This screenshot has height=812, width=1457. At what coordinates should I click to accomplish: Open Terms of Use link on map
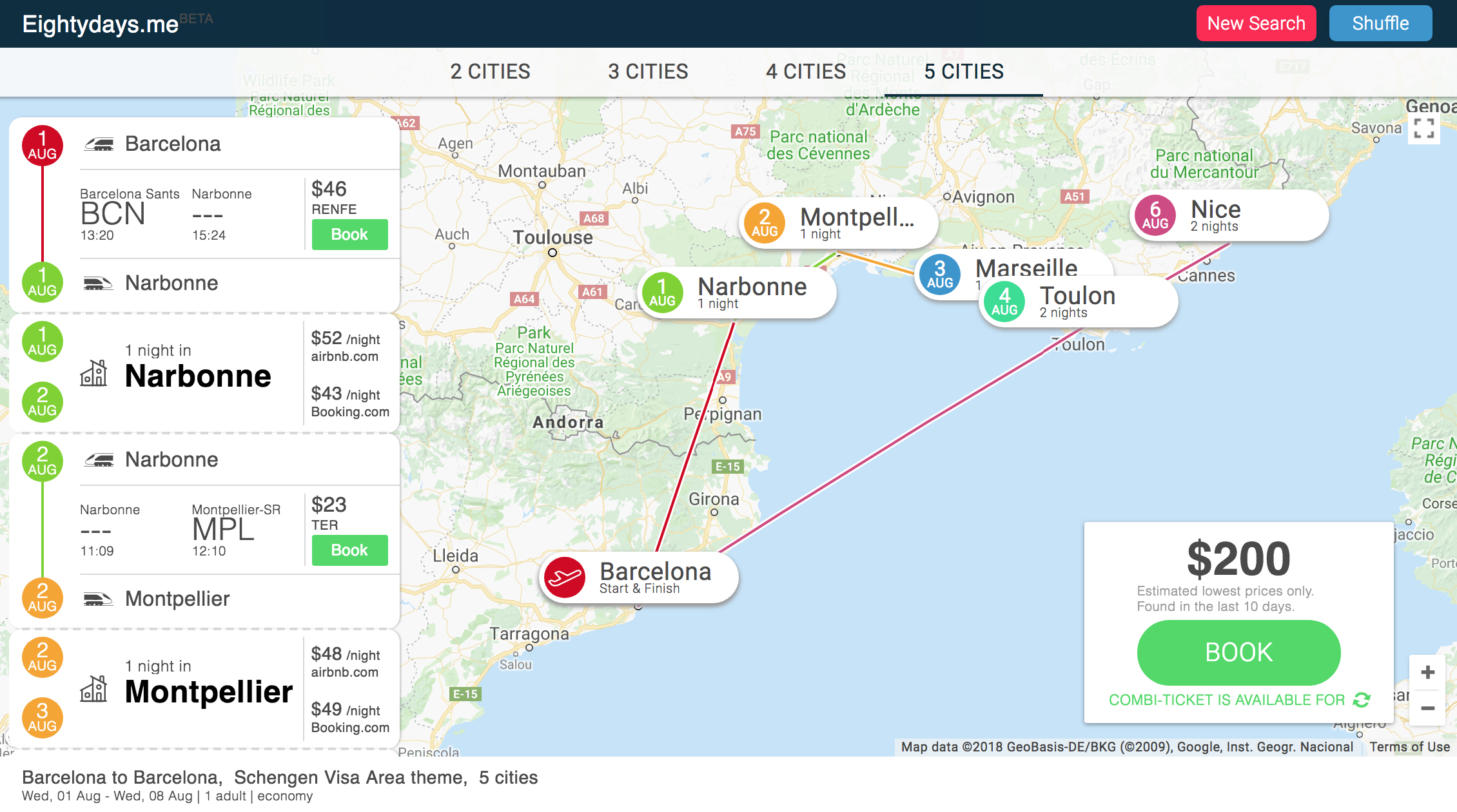(1409, 747)
